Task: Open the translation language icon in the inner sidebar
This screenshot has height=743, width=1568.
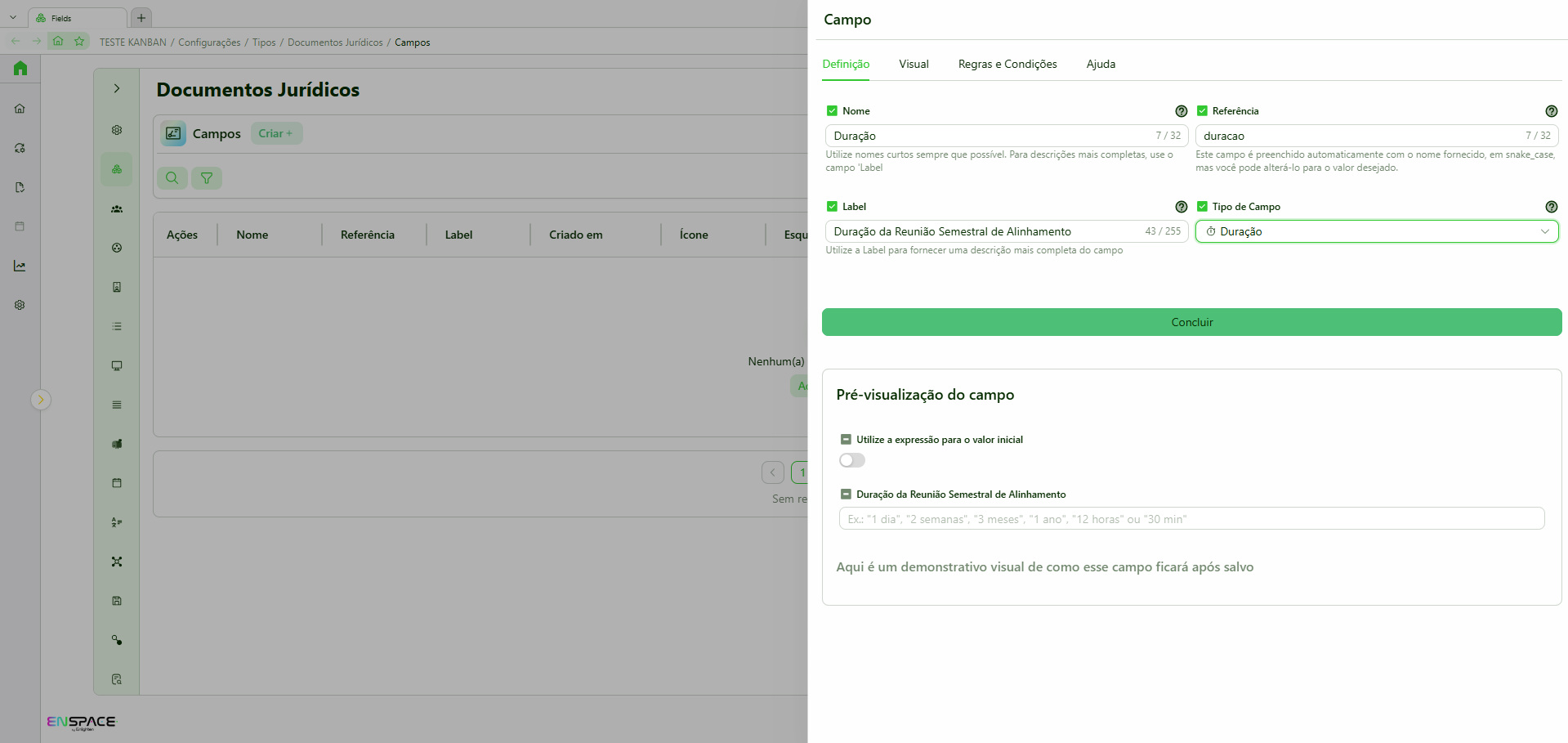Action: 117,522
